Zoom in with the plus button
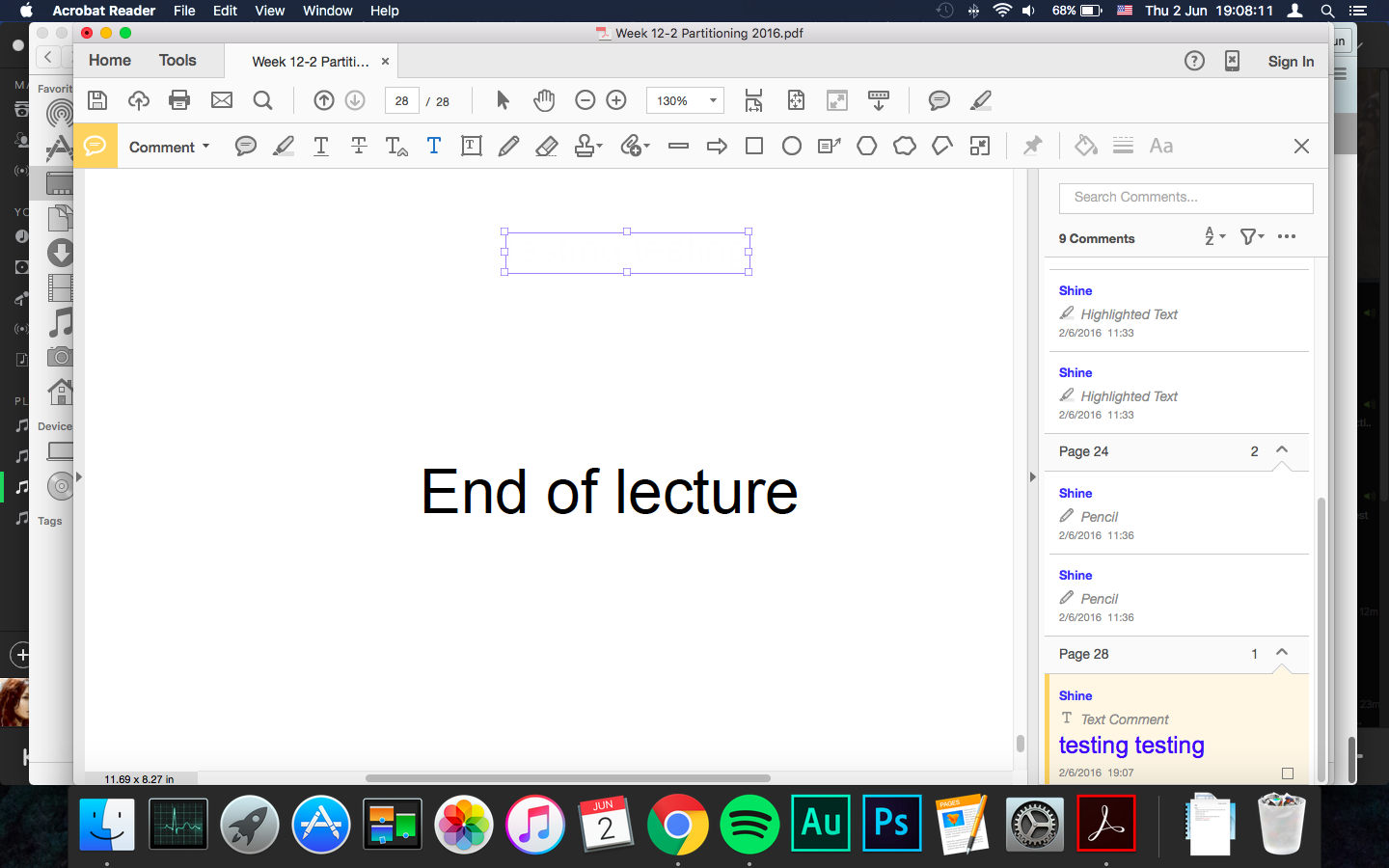Screen dimensions: 1389x868 616,100
